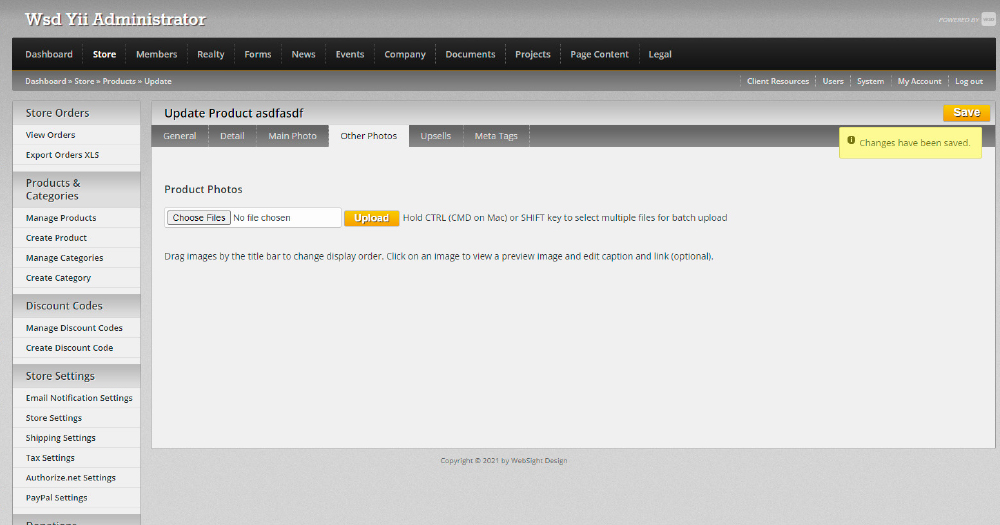Screen dimensions: 1000x525
Task: Click the Log out link
Action: point(969,81)
